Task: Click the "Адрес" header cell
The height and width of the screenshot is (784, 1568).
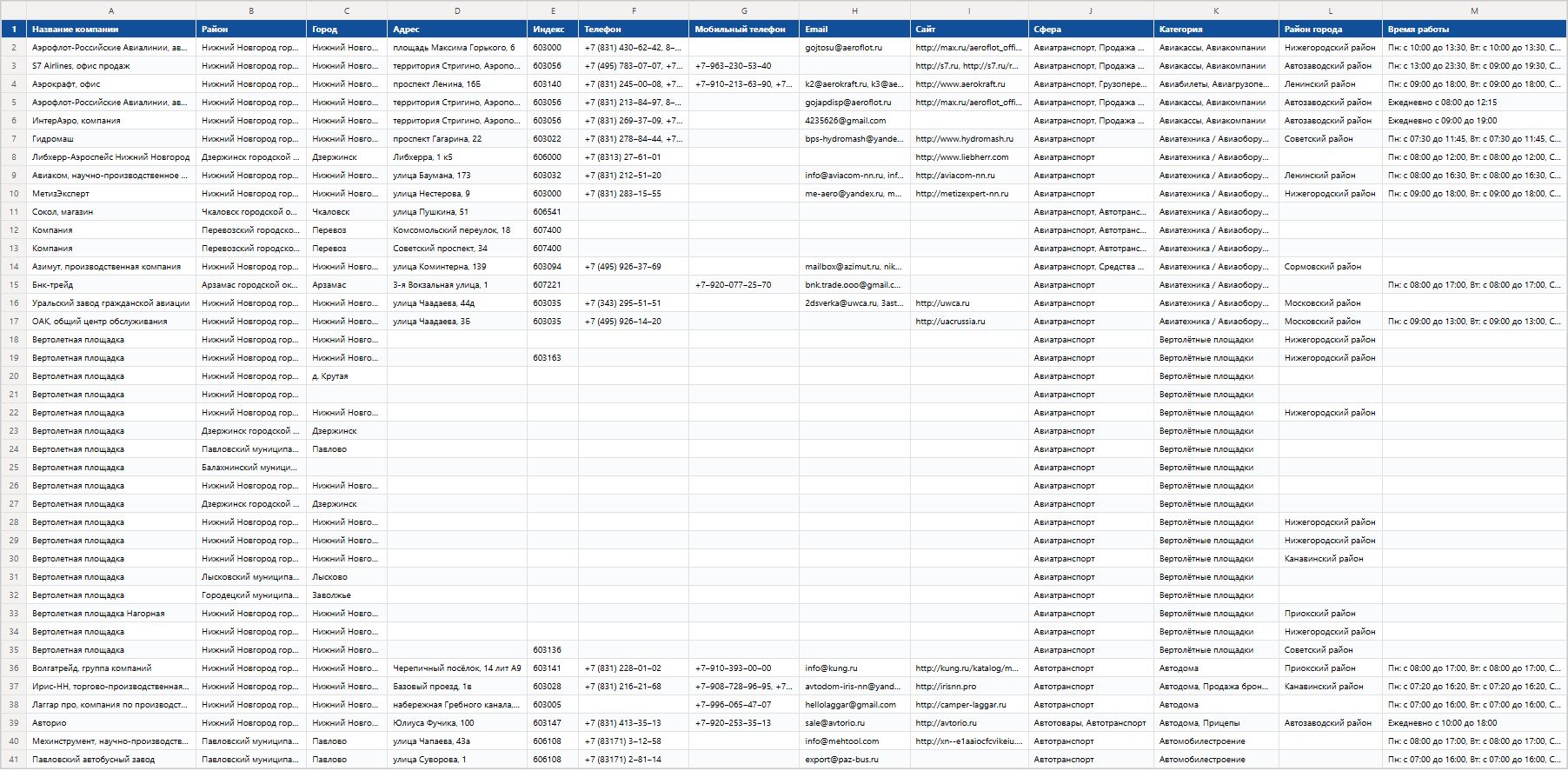Action: click(x=457, y=29)
